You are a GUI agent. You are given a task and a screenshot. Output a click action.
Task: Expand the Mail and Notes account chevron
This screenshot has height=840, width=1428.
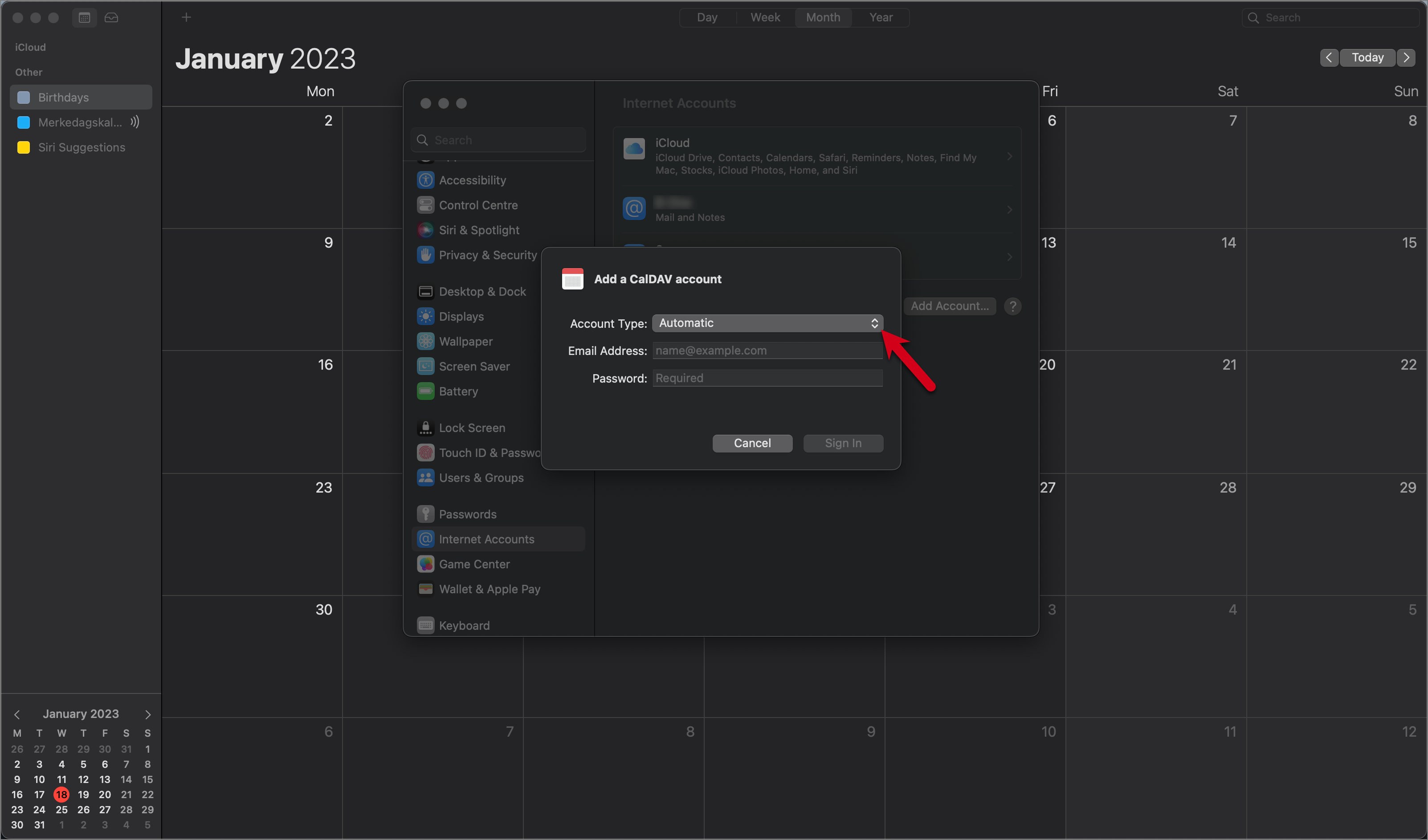[1009, 210]
